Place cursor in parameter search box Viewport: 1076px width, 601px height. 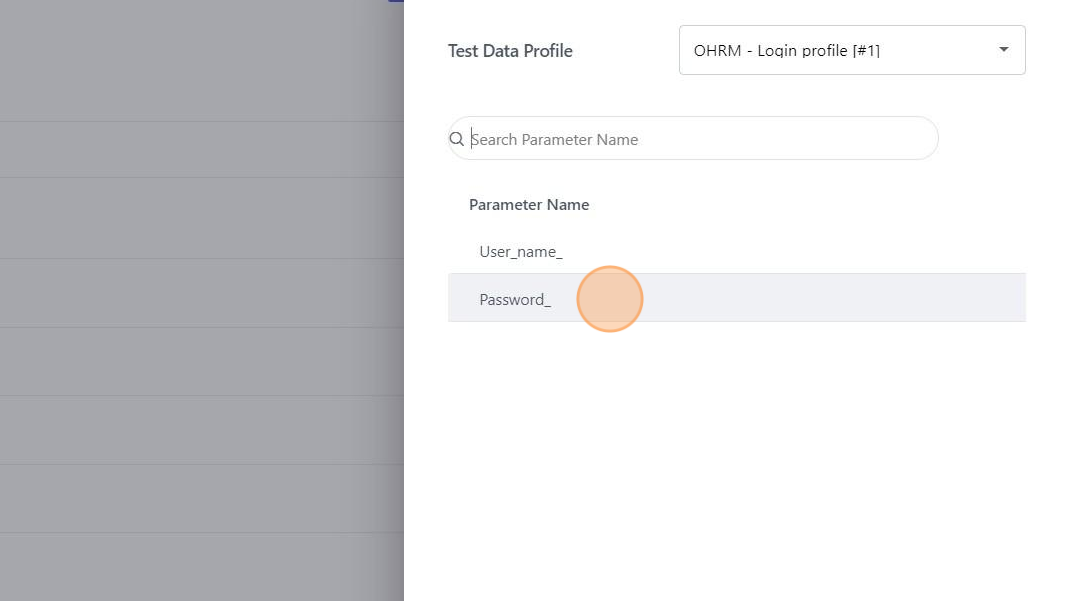tap(700, 139)
